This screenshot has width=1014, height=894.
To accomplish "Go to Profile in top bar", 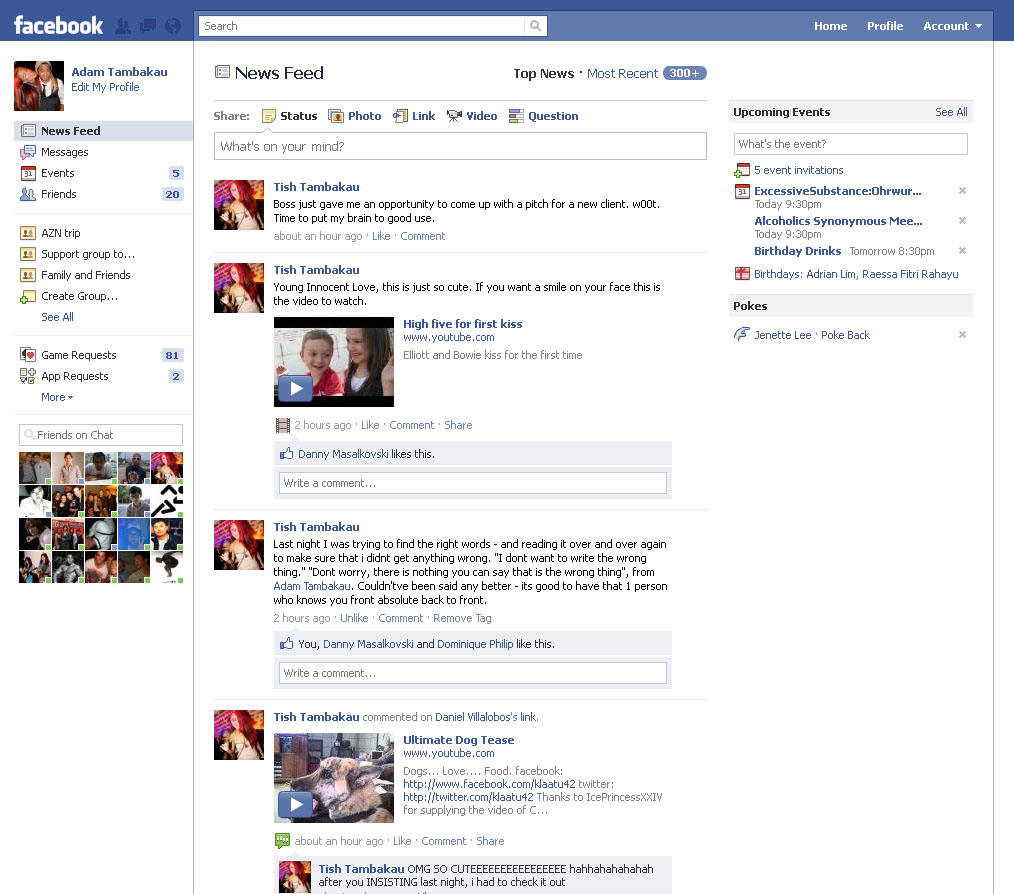I will (885, 26).
